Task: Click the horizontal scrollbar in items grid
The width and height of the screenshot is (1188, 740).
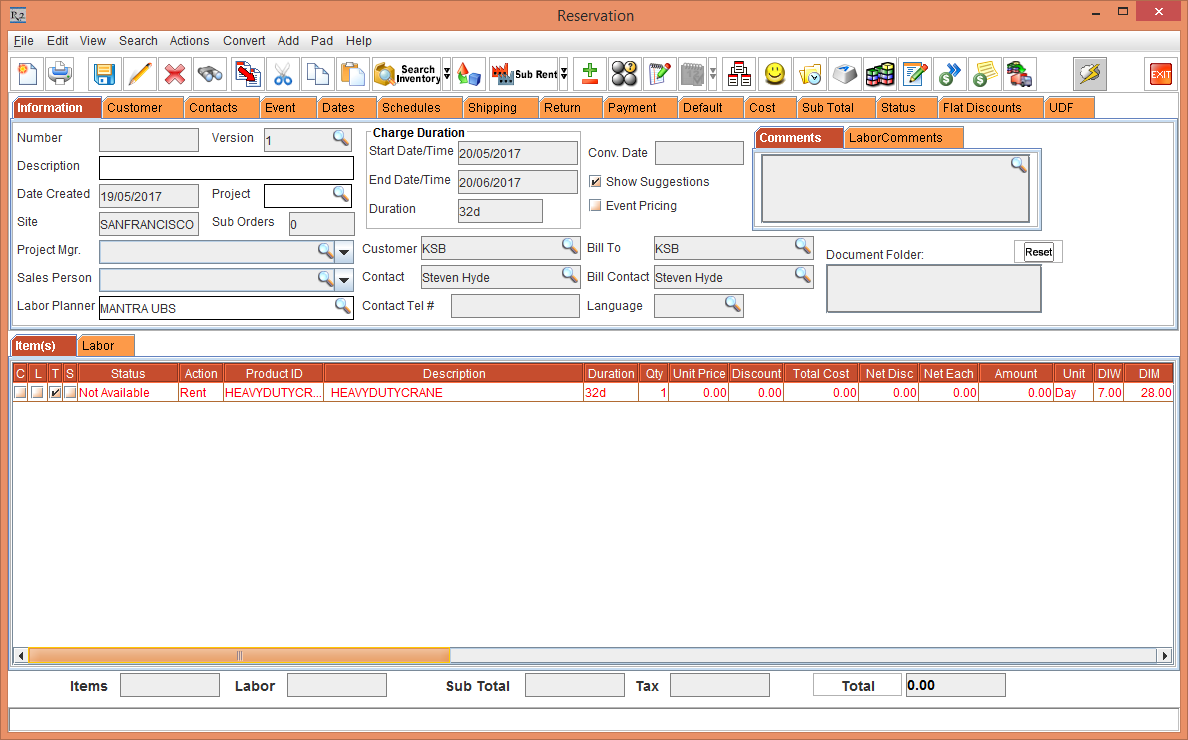Action: pos(239,656)
